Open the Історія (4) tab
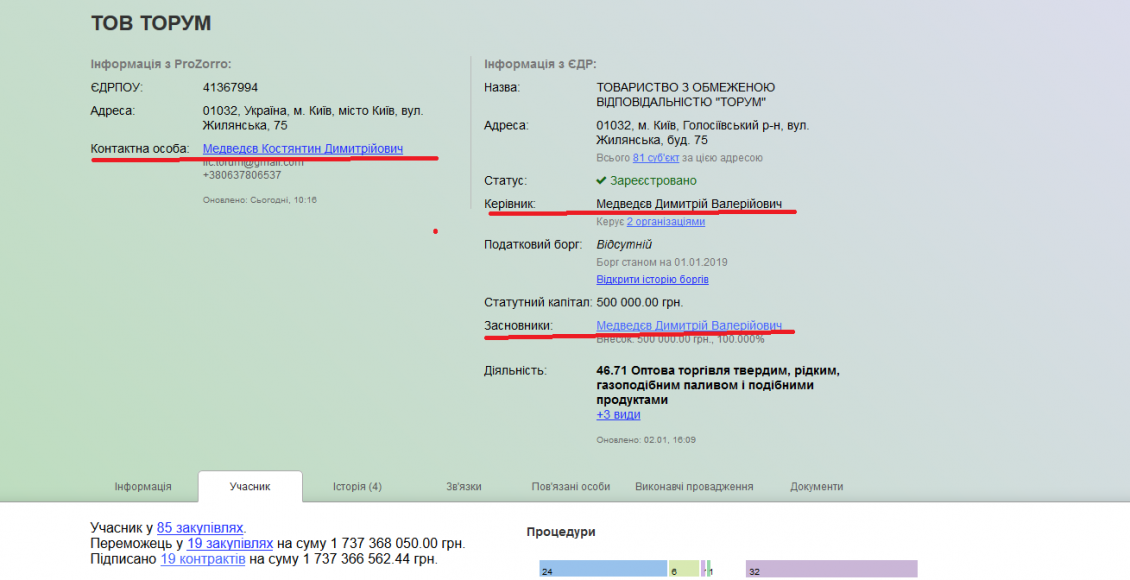1130x580 pixels. pyautogui.click(x=357, y=486)
